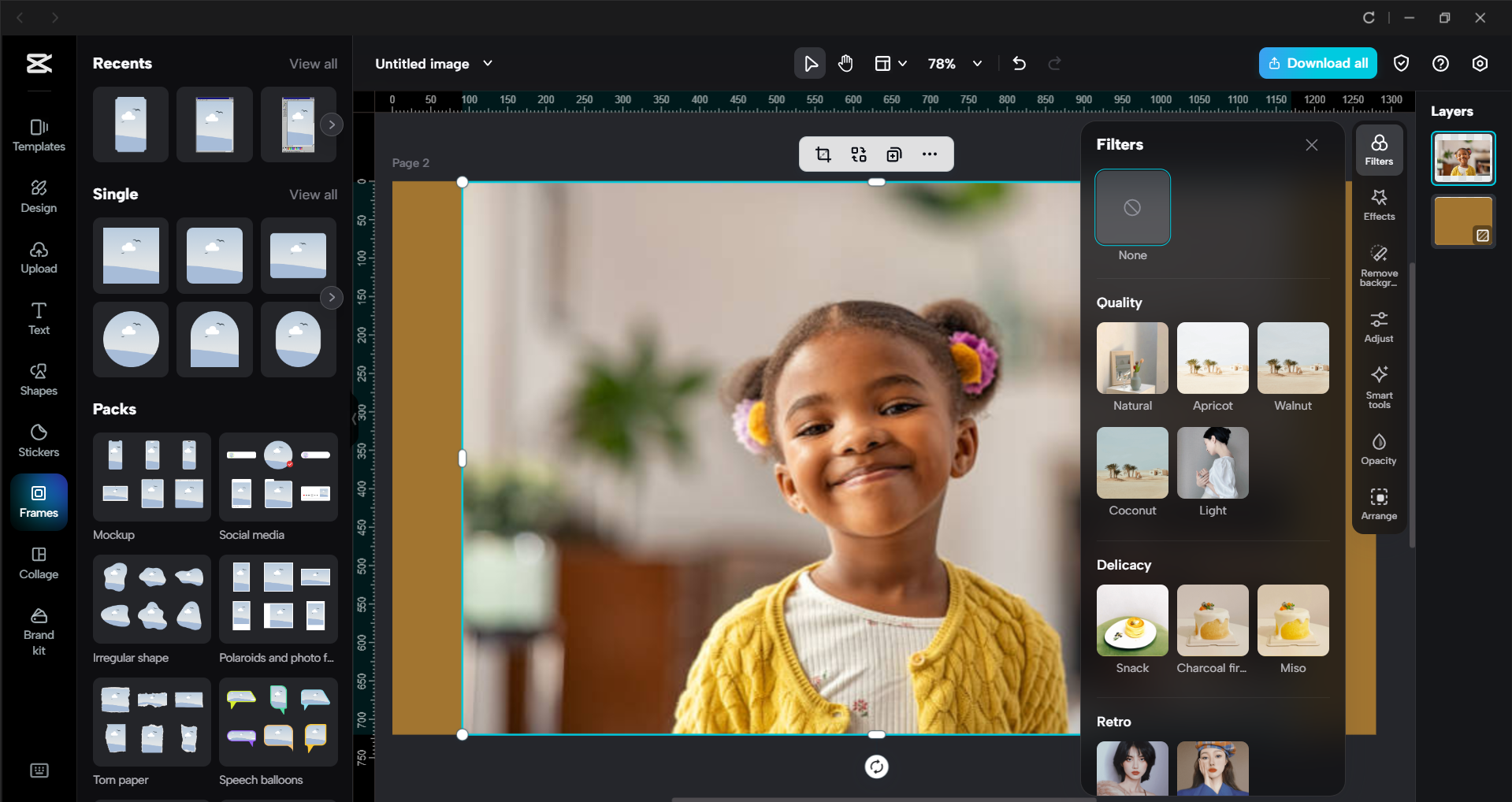Screen dimensions: 1512x802
Task: Select the None filter option
Action: click(x=1132, y=207)
